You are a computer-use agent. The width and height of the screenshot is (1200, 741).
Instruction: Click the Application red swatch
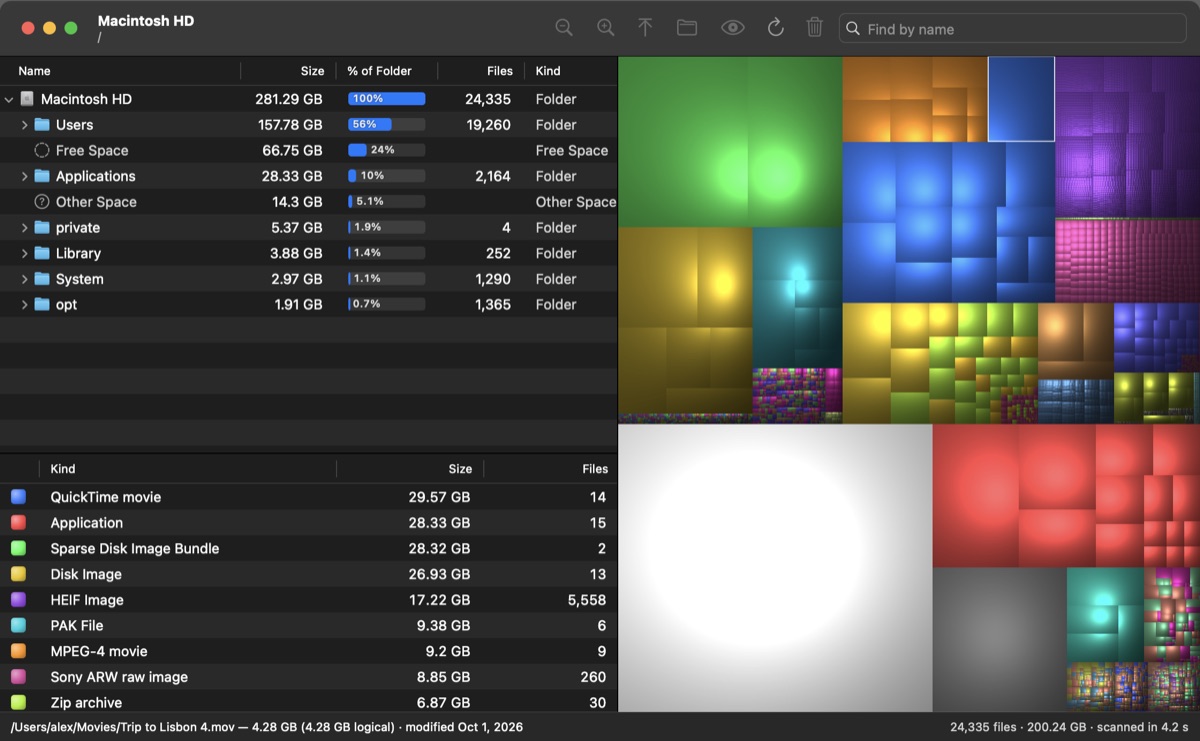(x=18, y=523)
